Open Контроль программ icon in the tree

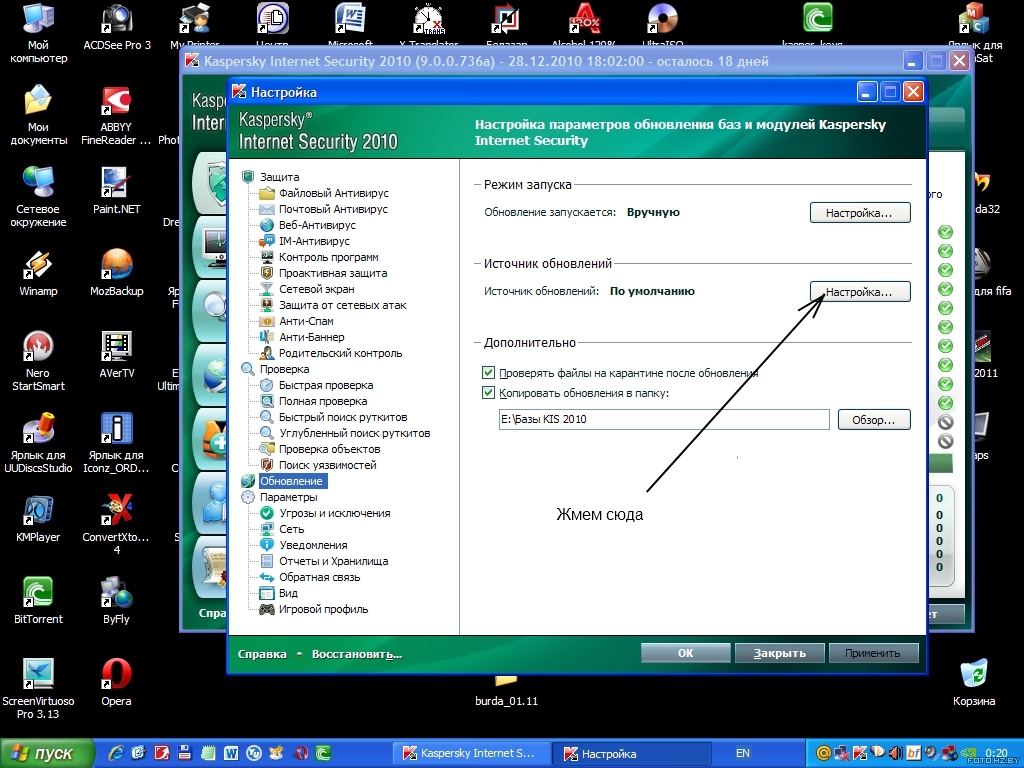tap(266, 257)
